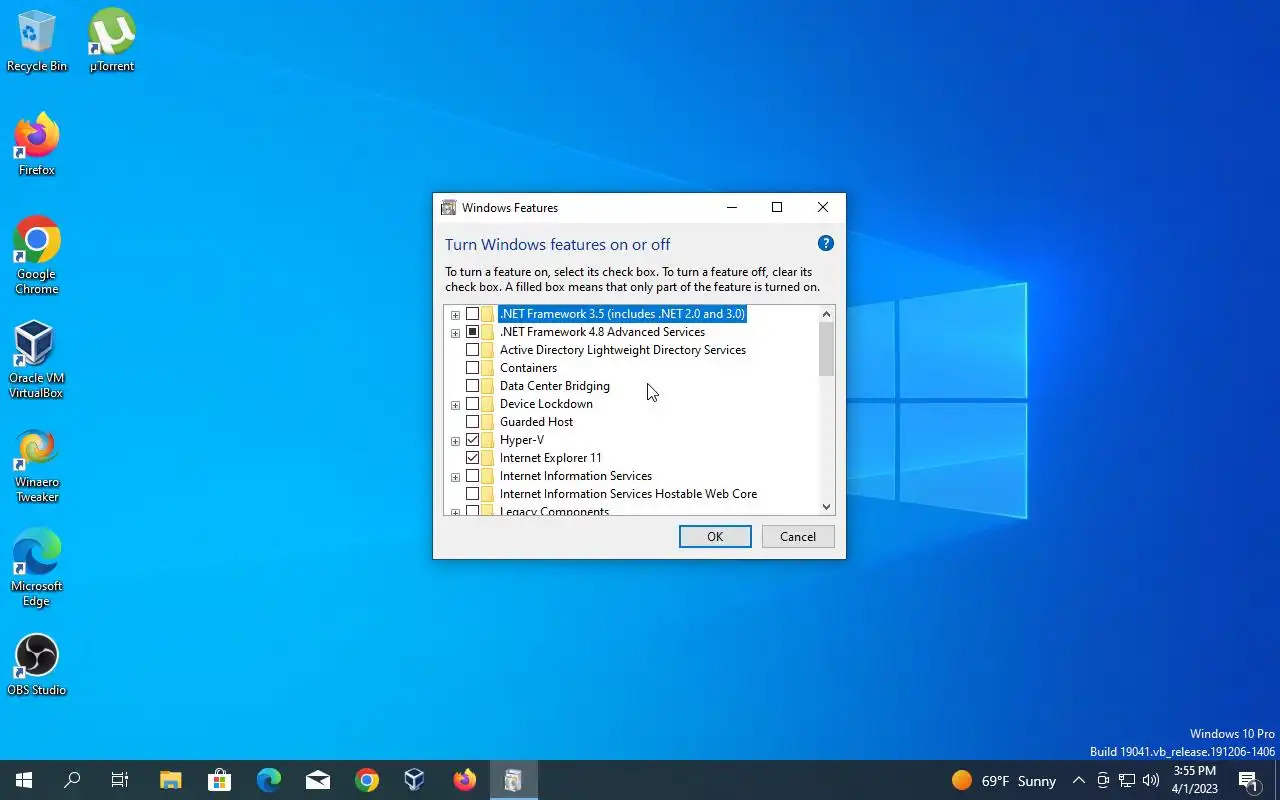The image size is (1280, 800).
Task: Click the Meet Now tray icon
Action: pos(1103,780)
